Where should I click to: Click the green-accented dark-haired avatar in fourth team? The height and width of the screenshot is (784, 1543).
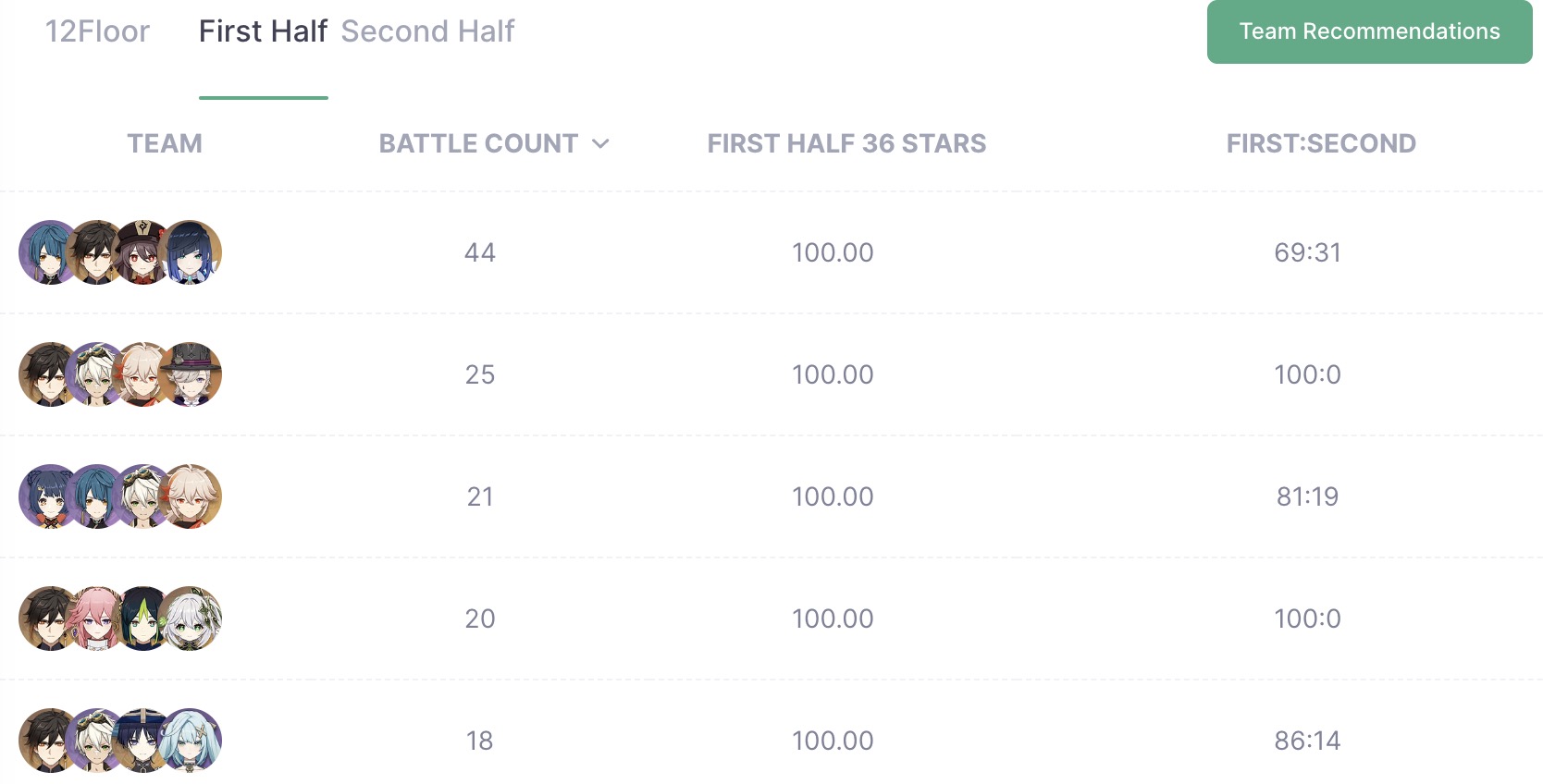pyautogui.click(x=143, y=619)
